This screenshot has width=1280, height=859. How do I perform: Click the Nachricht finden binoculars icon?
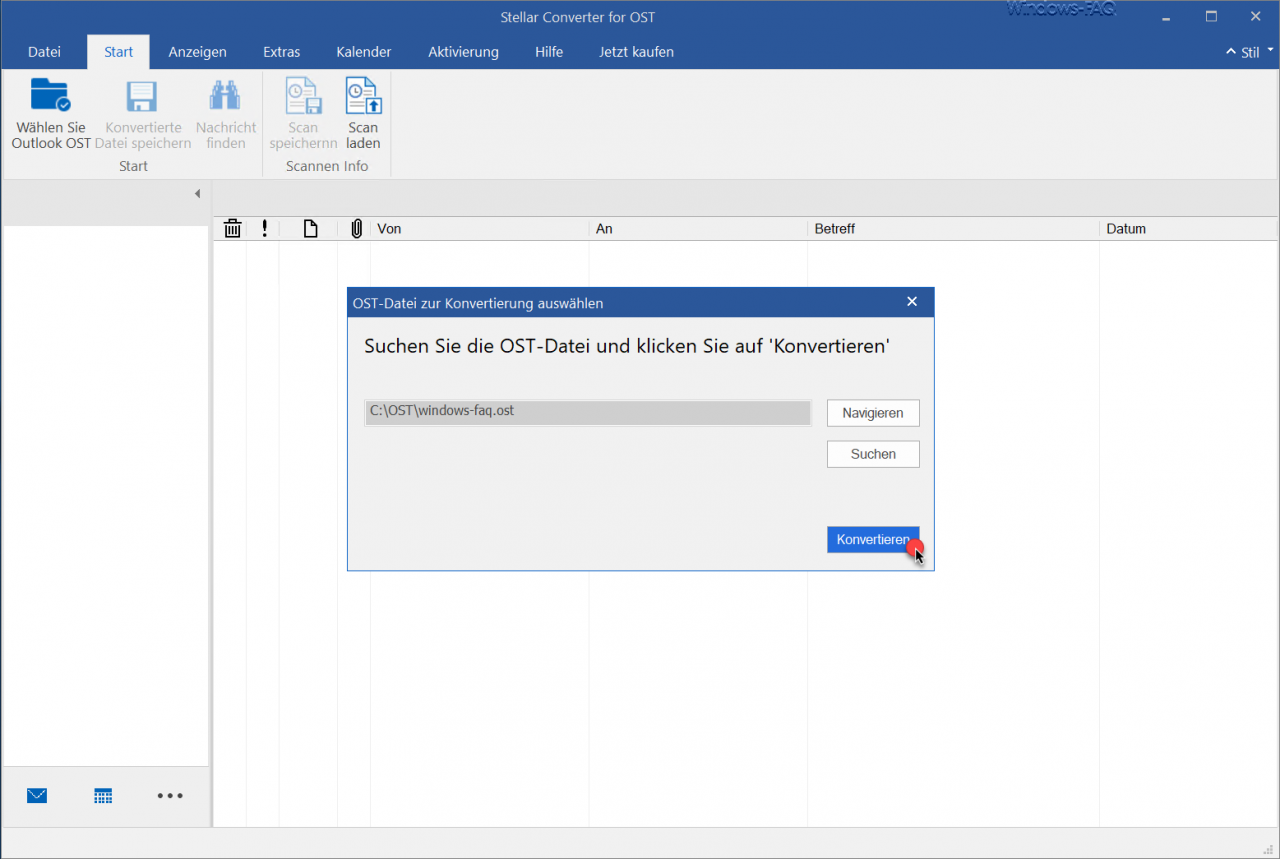[x=225, y=96]
